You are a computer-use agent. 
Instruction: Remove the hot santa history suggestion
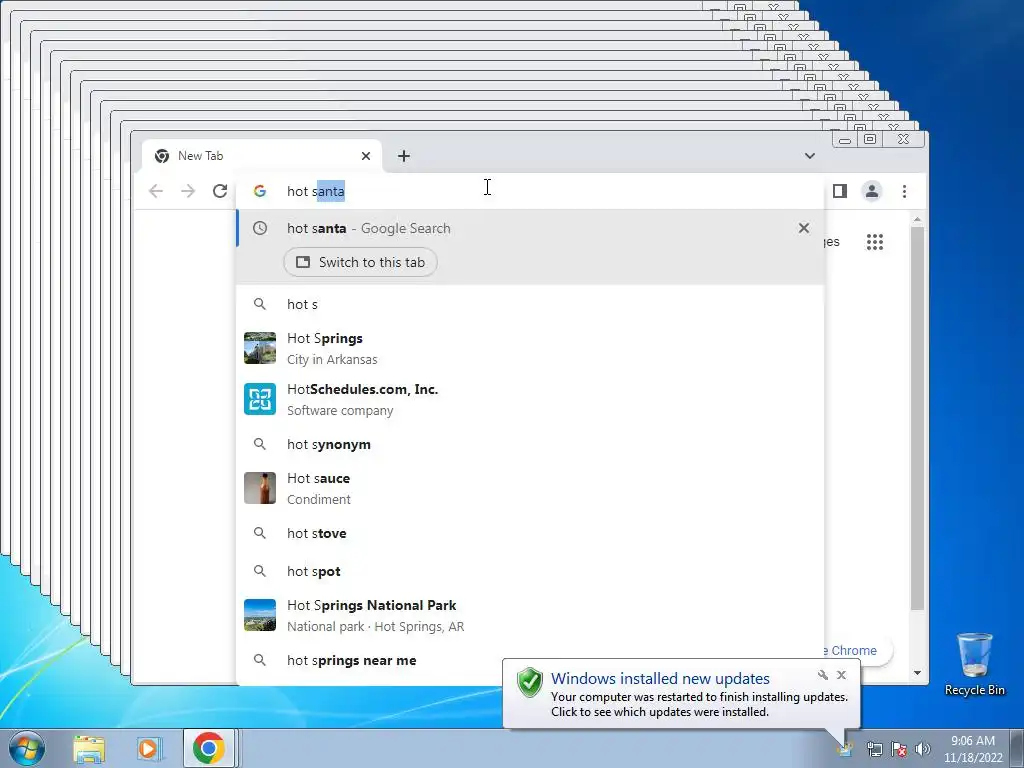804,228
